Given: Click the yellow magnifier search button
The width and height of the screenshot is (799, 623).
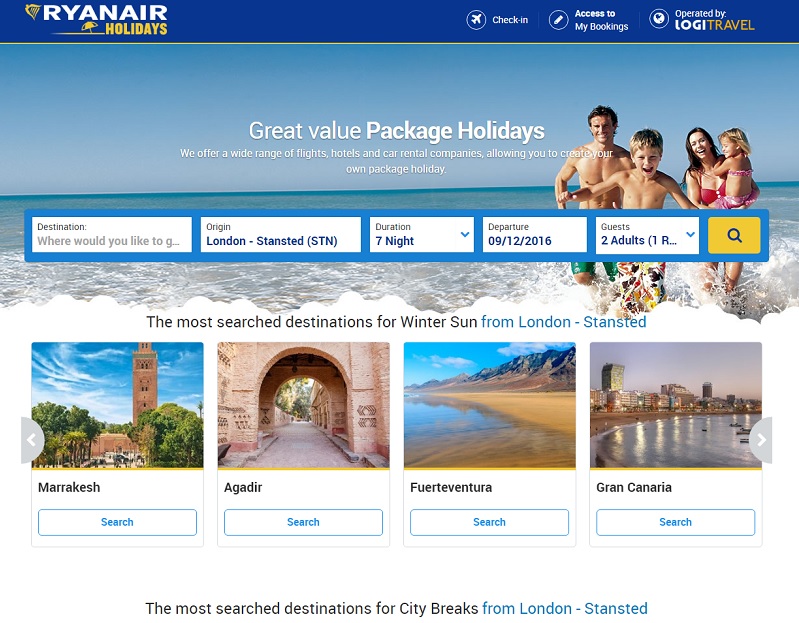Looking at the screenshot, I should (x=734, y=235).
